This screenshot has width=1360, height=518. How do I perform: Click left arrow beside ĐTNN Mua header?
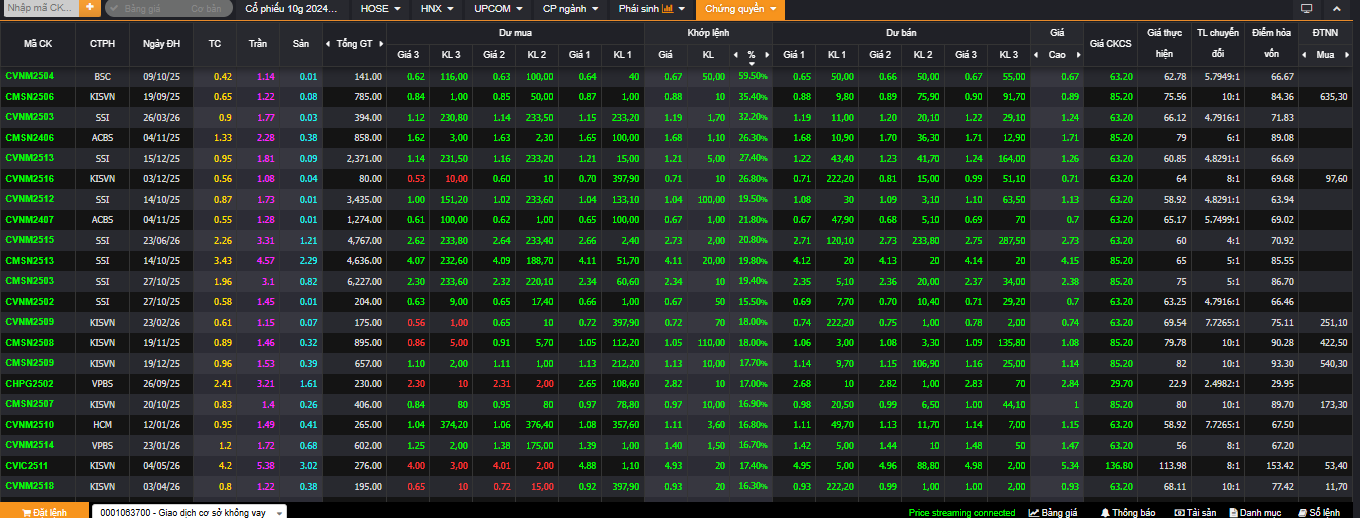(x=1304, y=54)
